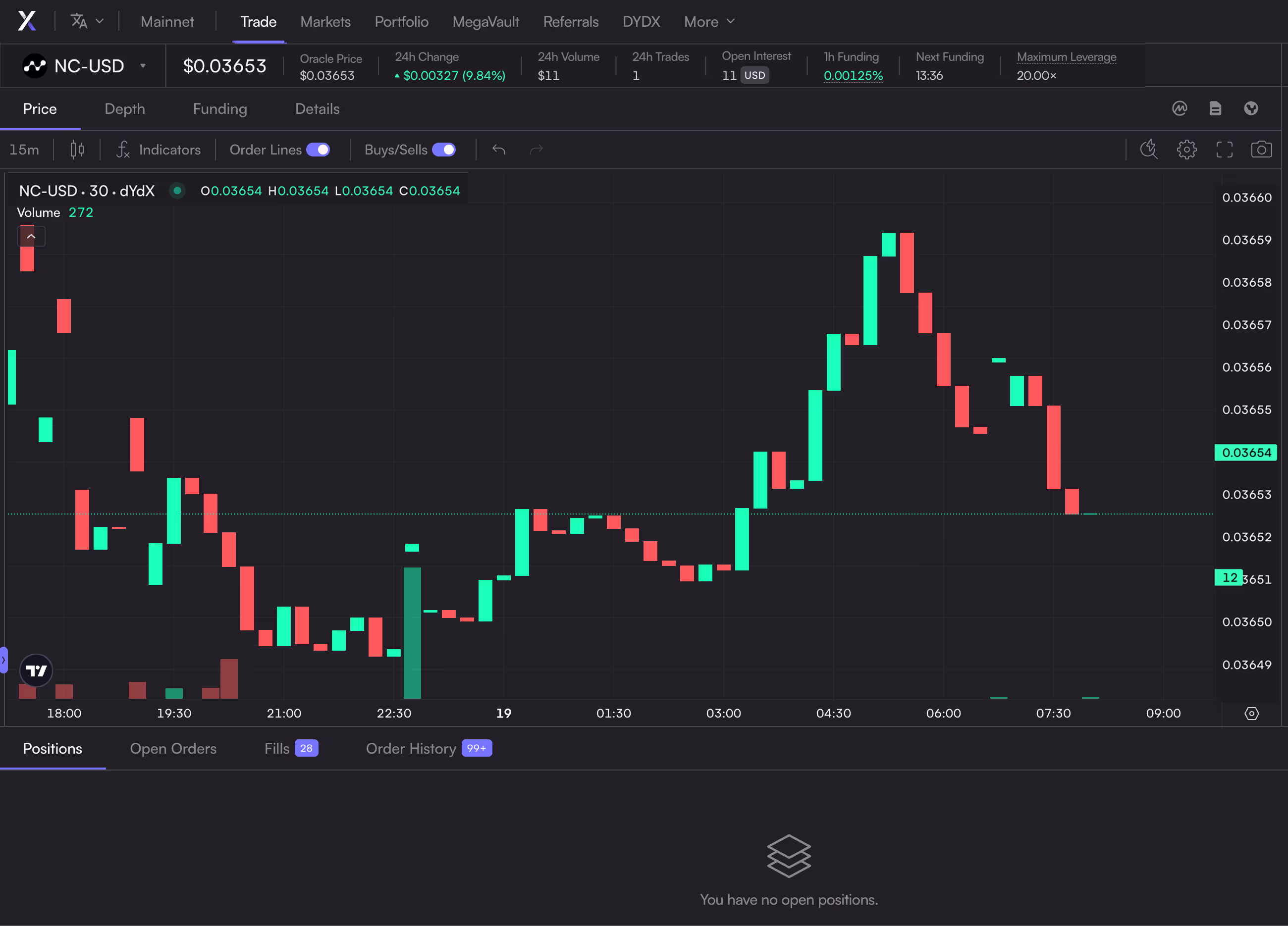This screenshot has height=926, width=1288.
Task: Click the Volume 272 indicator legend
Action: coord(55,212)
